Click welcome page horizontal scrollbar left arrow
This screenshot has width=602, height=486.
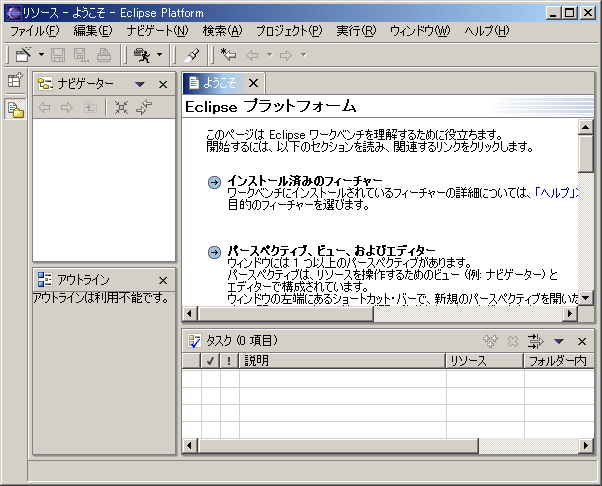[x=189, y=314]
